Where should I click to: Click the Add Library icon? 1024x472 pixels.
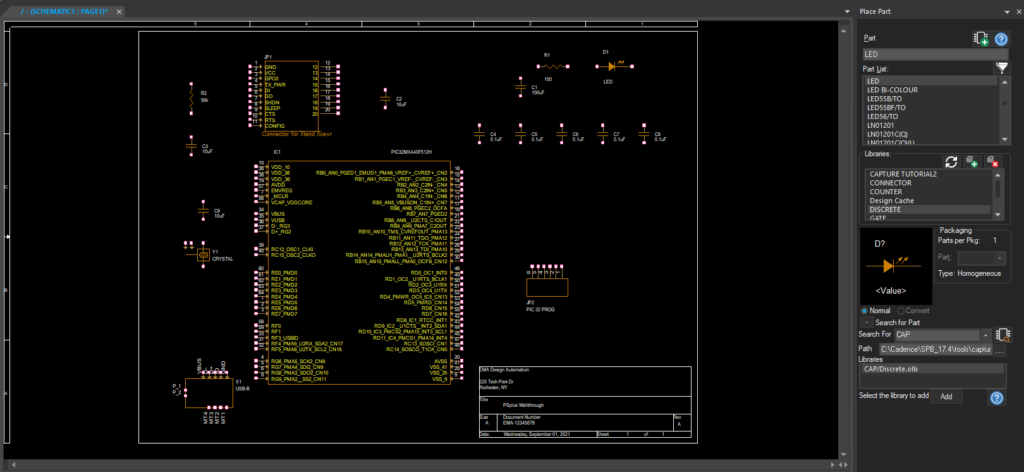(x=971, y=161)
